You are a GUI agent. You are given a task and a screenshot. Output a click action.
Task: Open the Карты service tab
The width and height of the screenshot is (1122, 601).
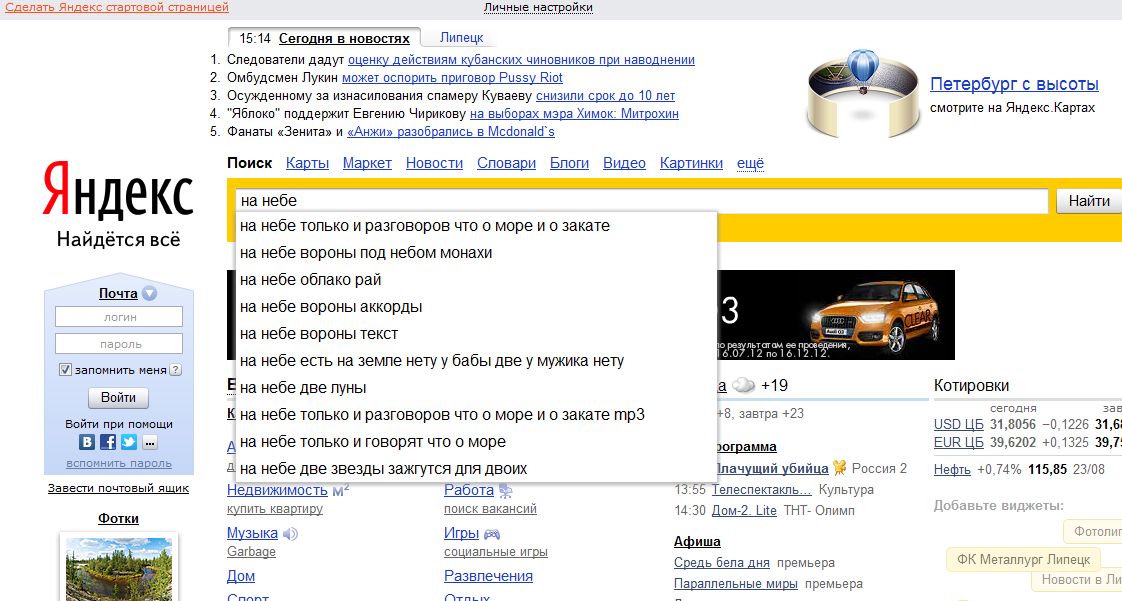tap(307, 163)
